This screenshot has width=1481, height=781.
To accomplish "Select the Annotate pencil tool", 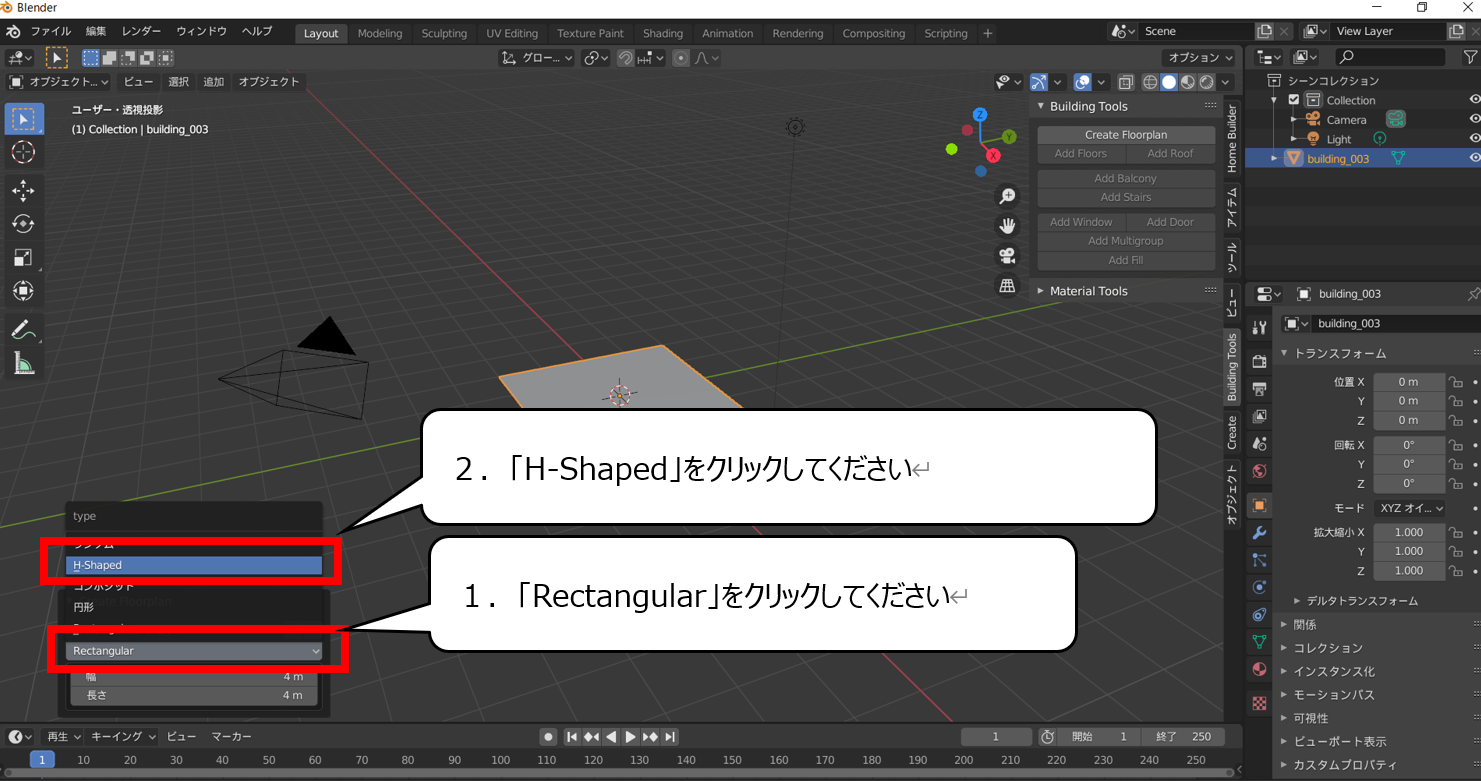I will click(x=24, y=328).
